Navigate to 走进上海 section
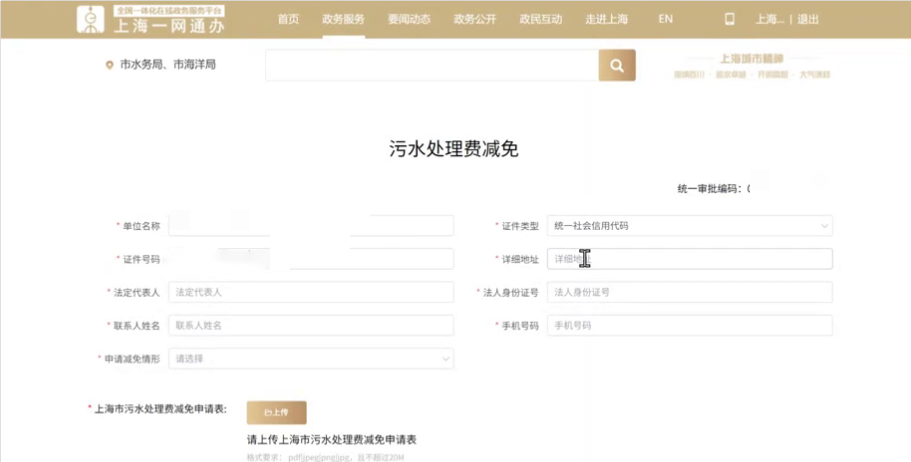 tap(608, 19)
